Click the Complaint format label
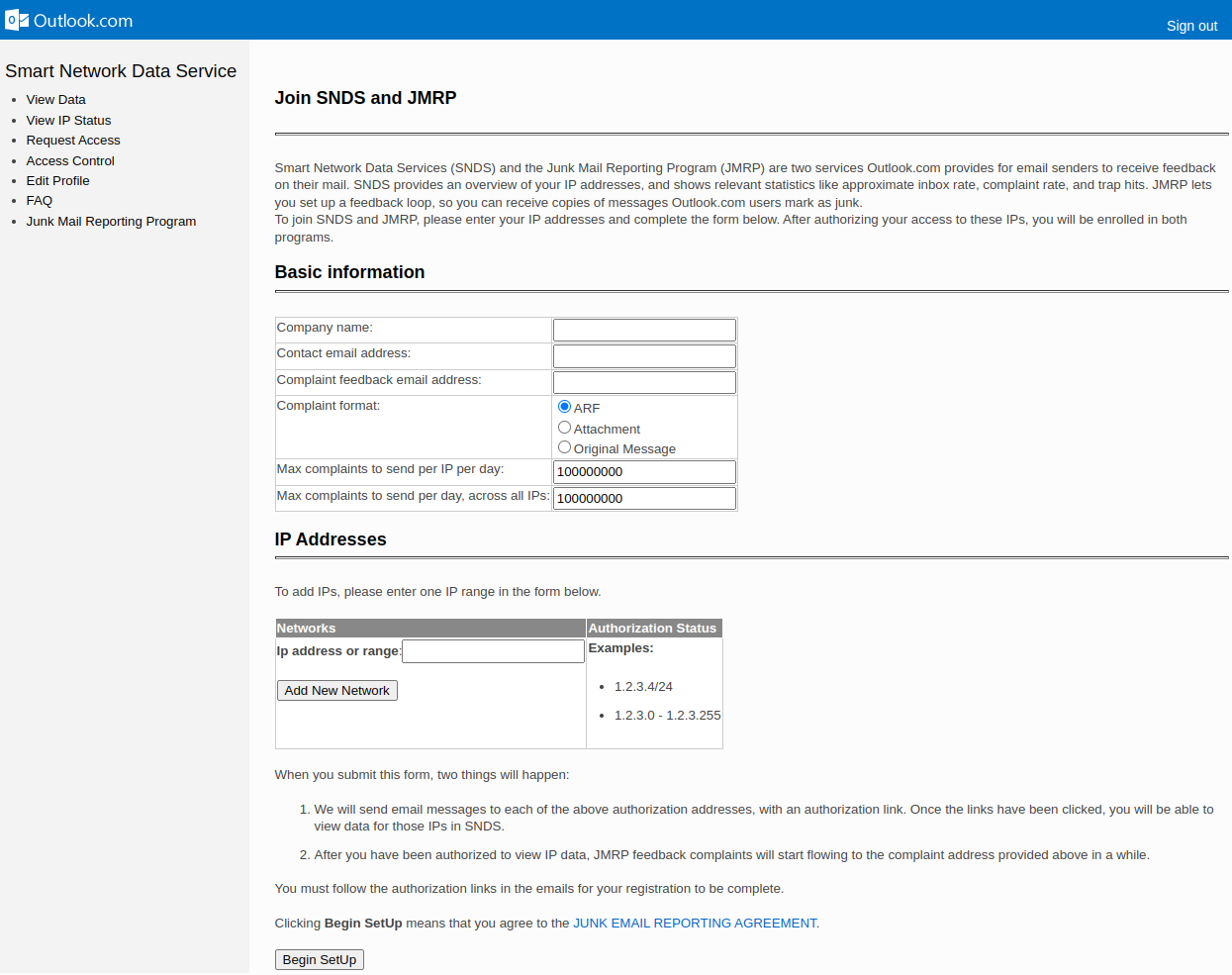The width and height of the screenshot is (1232, 975). point(329,406)
